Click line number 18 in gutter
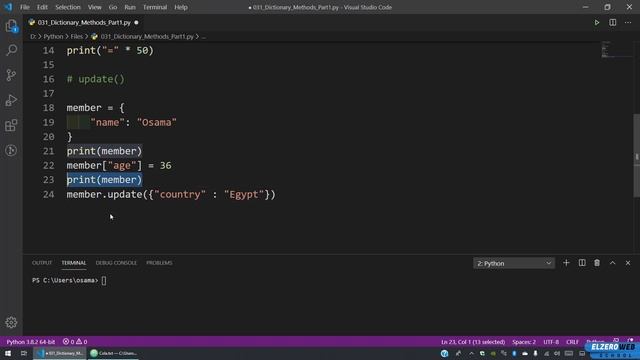The height and width of the screenshot is (360, 640). (49, 108)
